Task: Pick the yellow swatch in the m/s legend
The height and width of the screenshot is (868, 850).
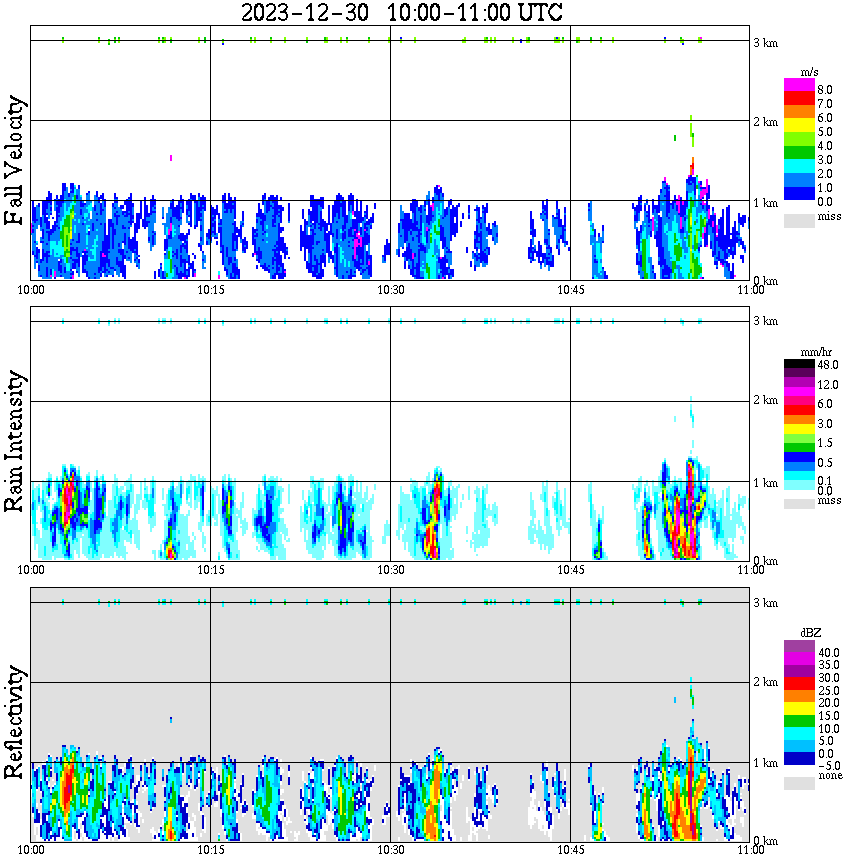Action: pyautogui.click(x=799, y=126)
